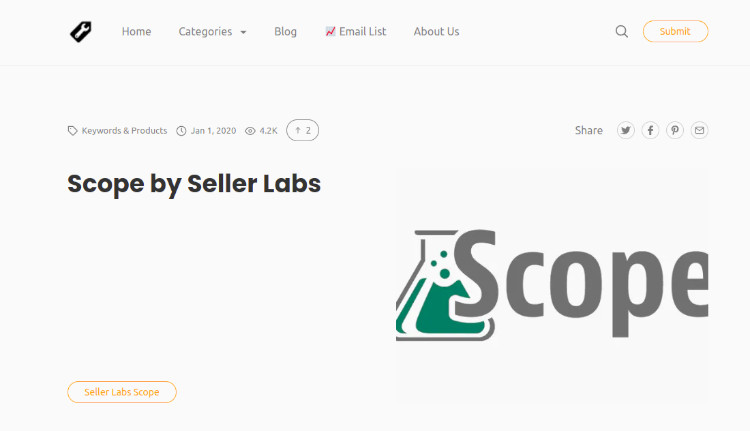This screenshot has width=750, height=431.
Task: Click the chart icon beside Email List
Action: point(330,32)
